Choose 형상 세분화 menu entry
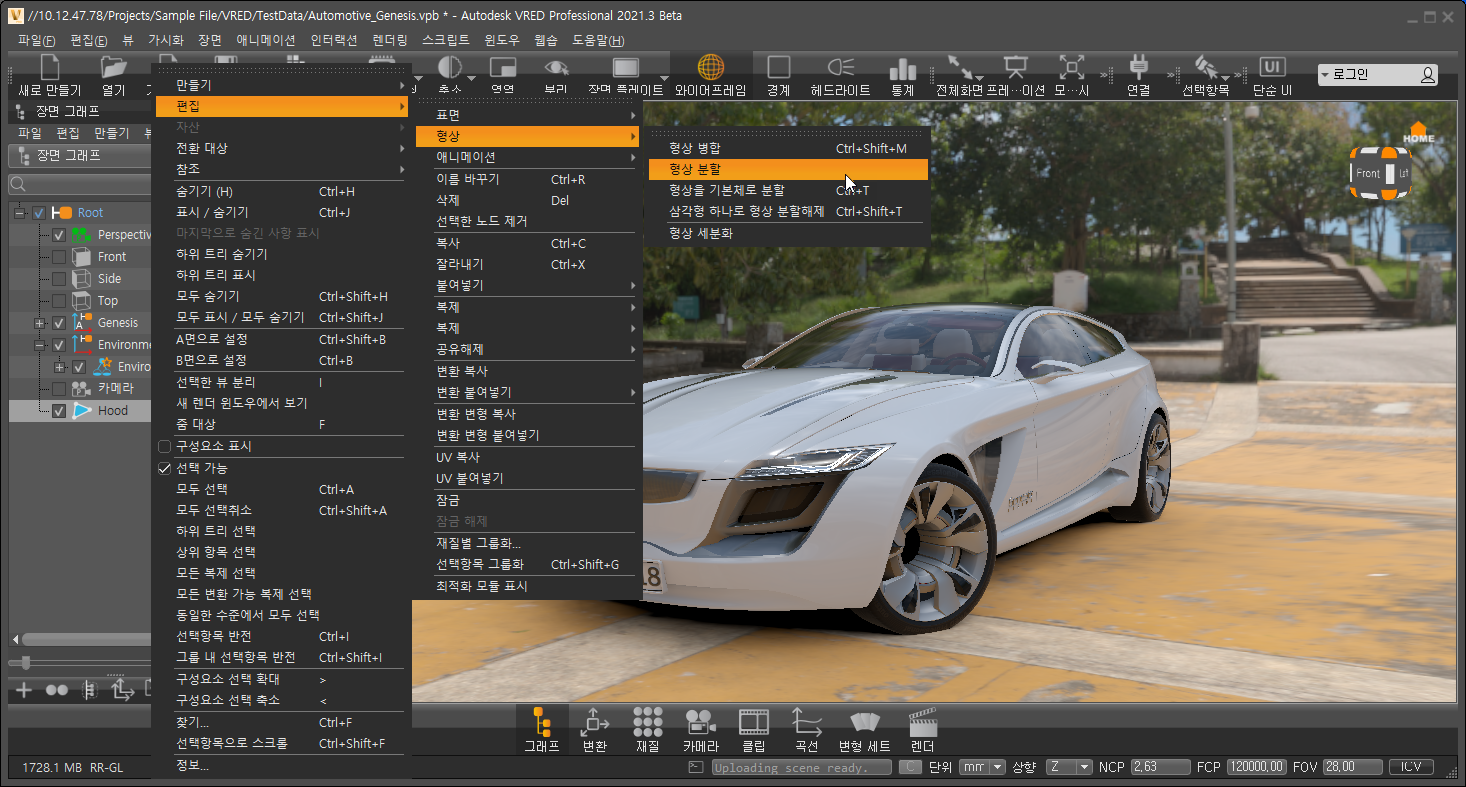 [x=700, y=233]
